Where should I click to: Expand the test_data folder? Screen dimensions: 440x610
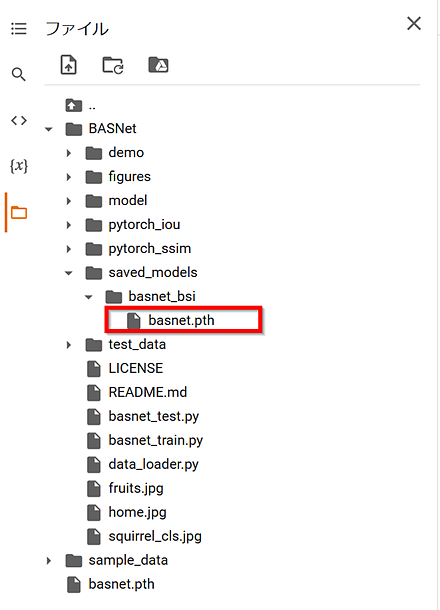coord(68,345)
